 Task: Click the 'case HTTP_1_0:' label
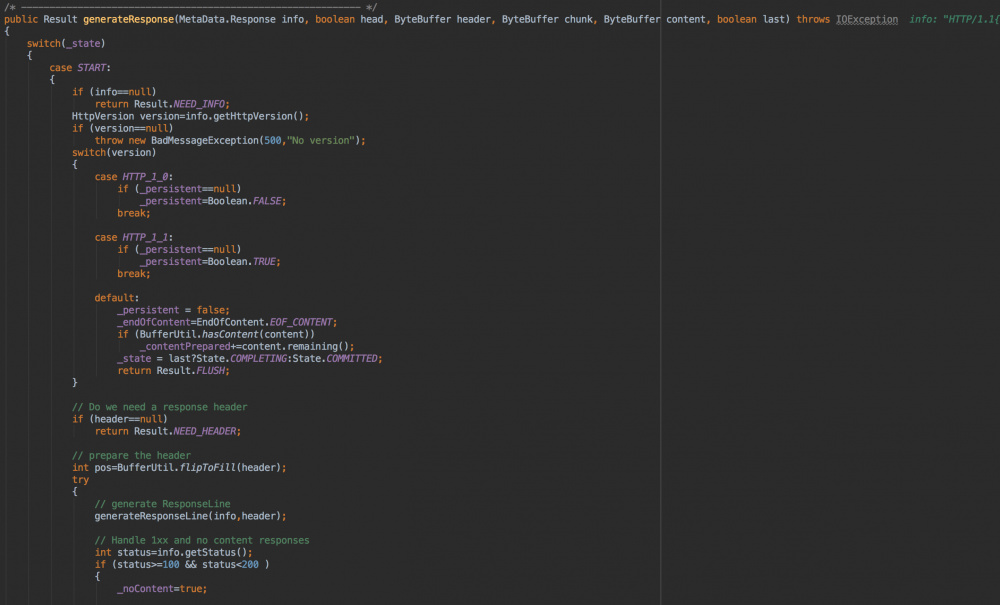click(134, 177)
